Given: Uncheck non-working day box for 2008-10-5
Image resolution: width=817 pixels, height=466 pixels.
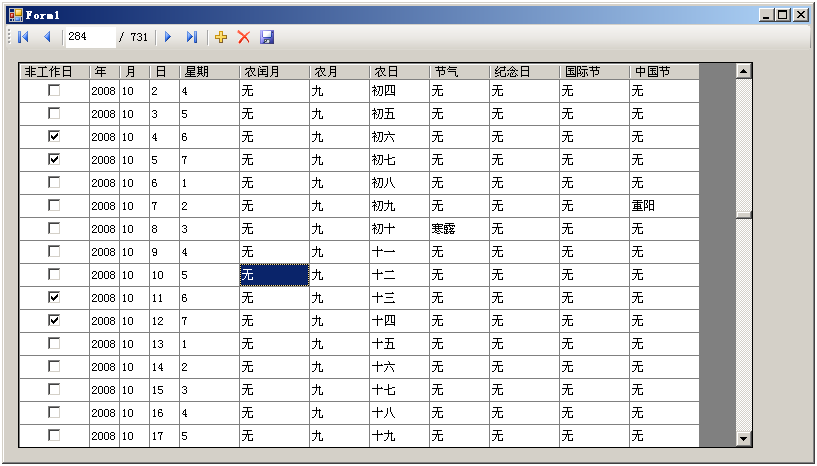Looking at the screenshot, I should 54,160.
